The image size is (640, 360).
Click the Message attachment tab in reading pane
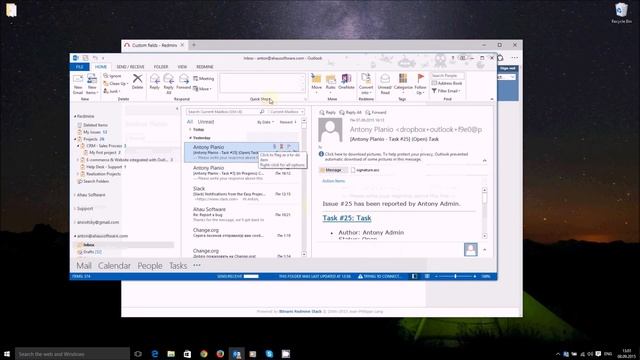pos(333,170)
